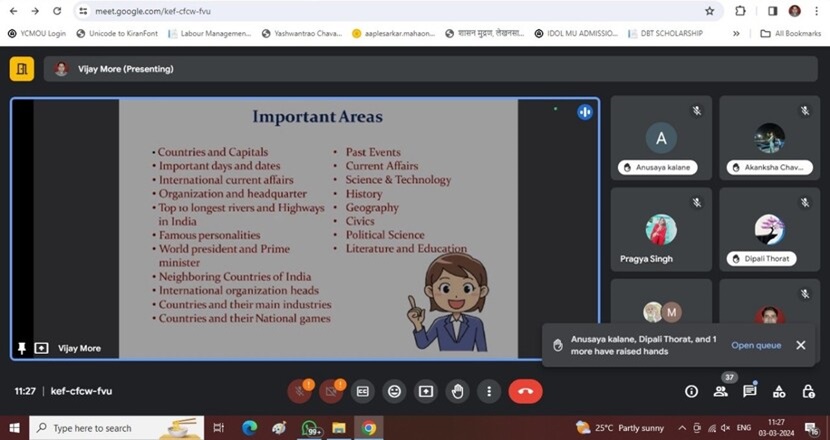Open the All Bookmarks folder
830x440 pixels.
click(x=791, y=33)
